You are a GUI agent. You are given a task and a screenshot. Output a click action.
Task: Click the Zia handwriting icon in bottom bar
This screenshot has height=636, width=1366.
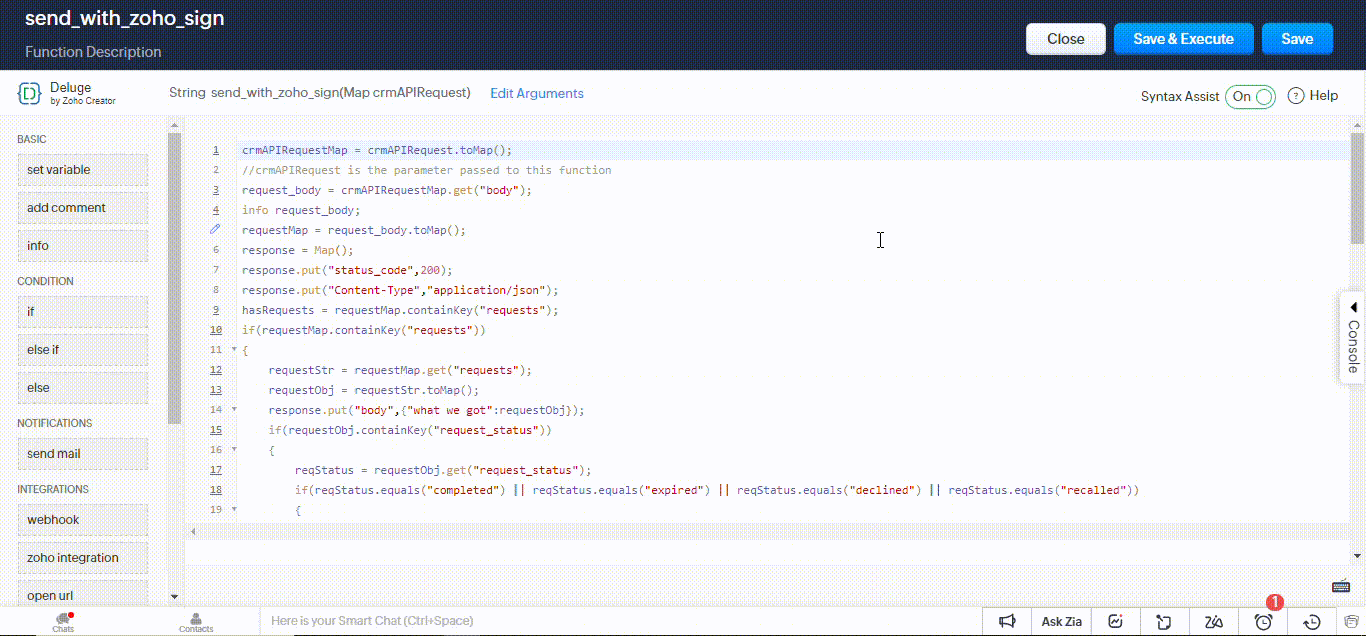tap(1214, 621)
